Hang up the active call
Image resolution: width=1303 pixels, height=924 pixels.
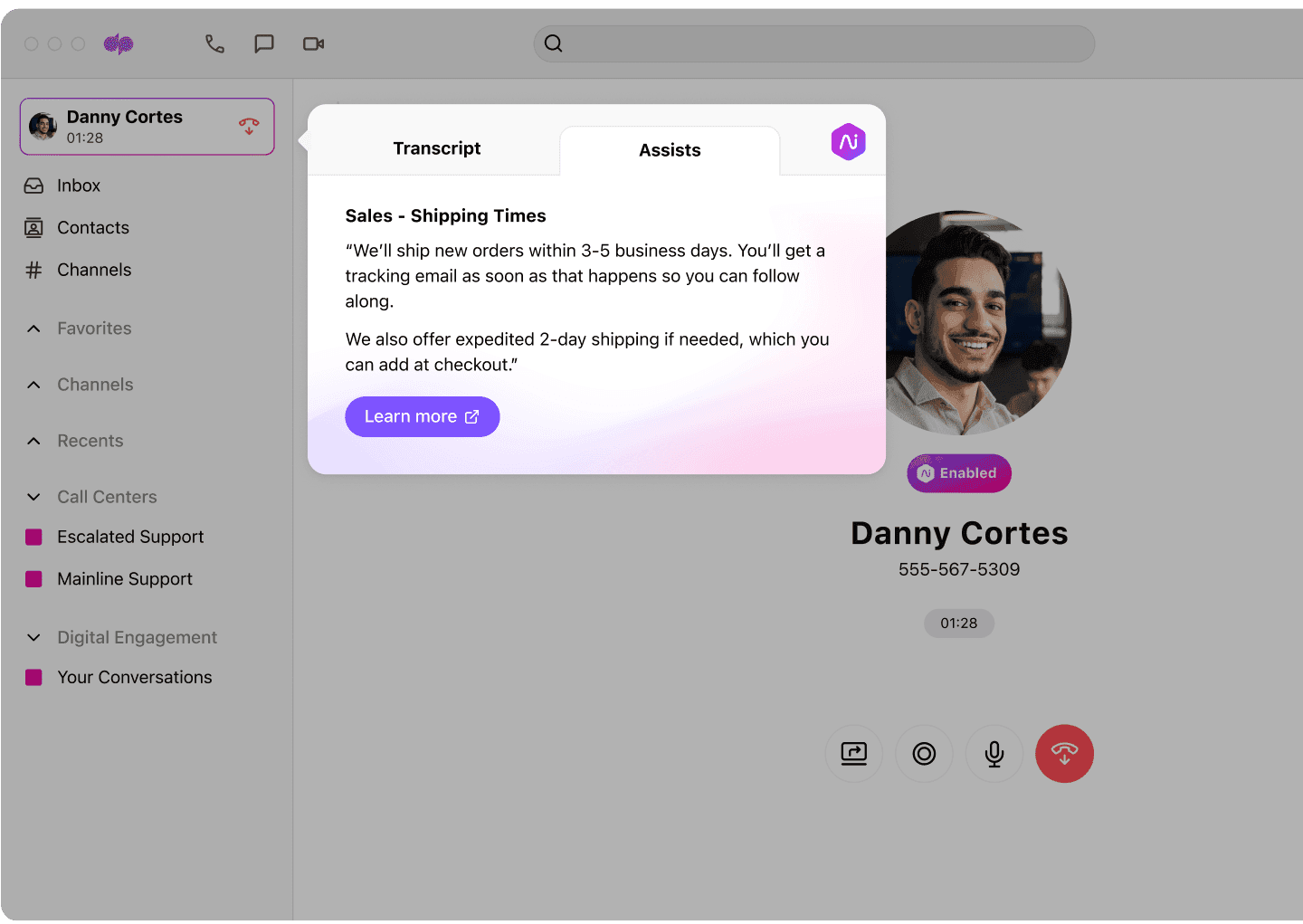coord(1064,753)
